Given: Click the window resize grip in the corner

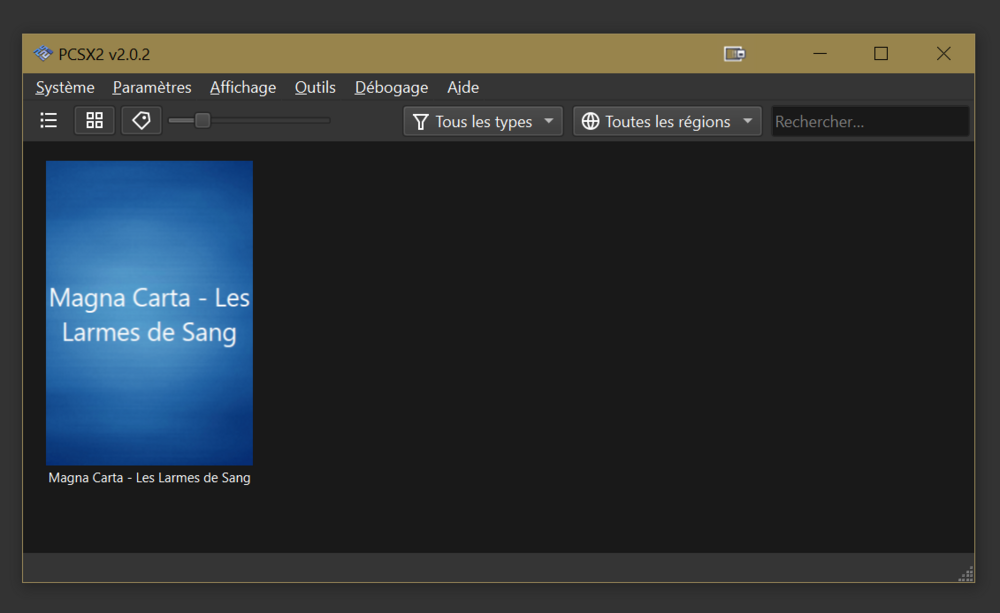Looking at the screenshot, I should (x=965, y=573).
